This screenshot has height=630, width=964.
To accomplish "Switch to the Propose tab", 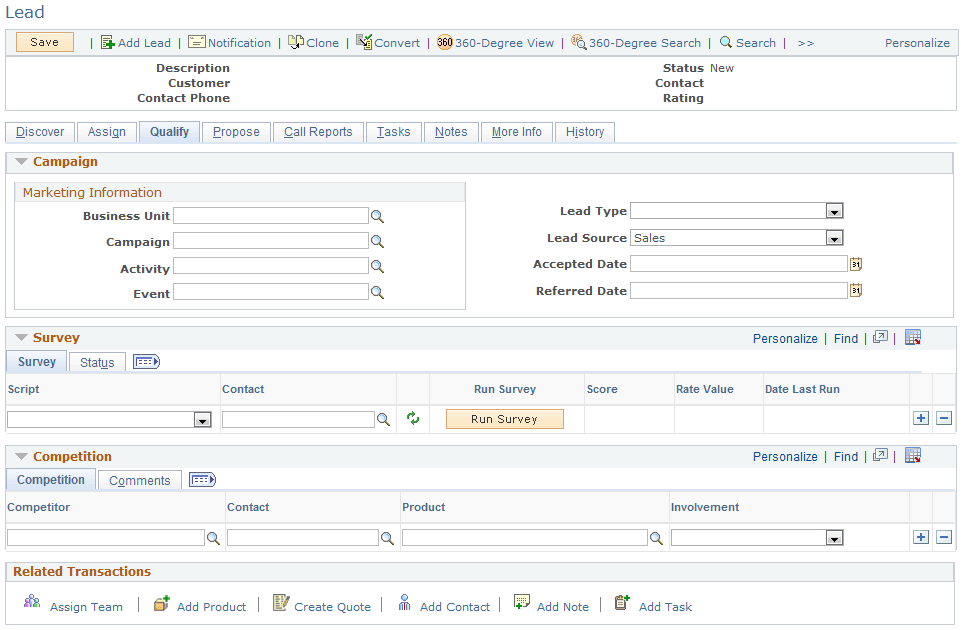I will pos(236,132).
